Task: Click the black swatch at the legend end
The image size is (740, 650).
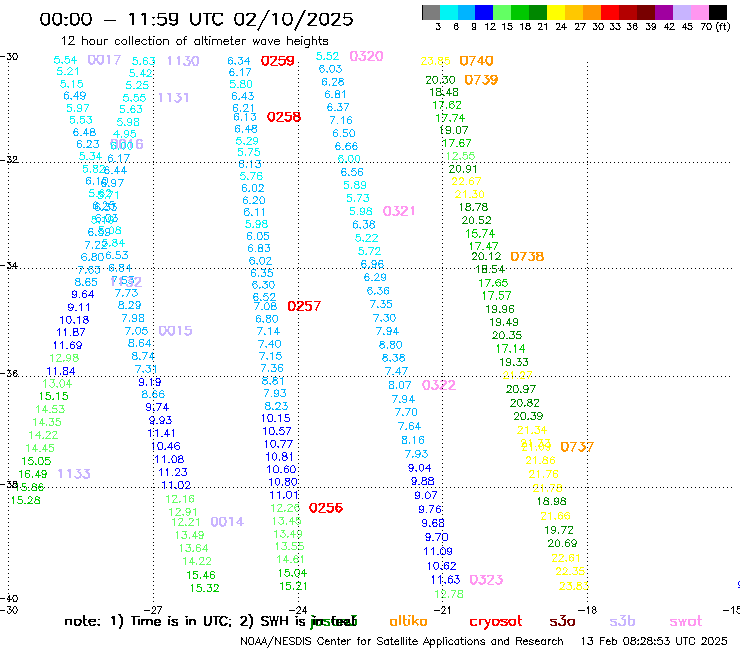Action: click(718, 12)
